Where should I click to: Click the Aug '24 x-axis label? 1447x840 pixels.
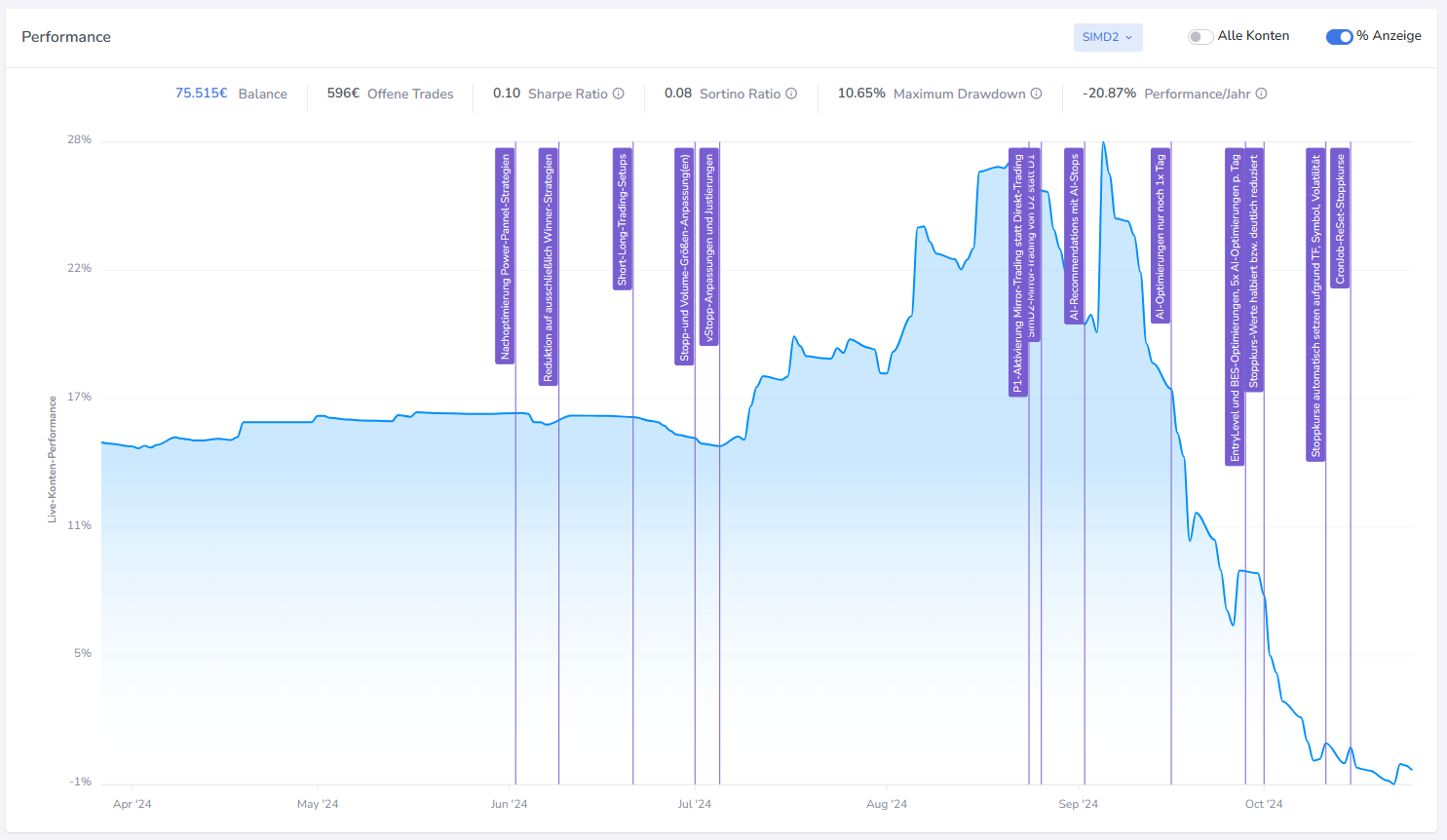pyautogui.click(x=887, y=804)
